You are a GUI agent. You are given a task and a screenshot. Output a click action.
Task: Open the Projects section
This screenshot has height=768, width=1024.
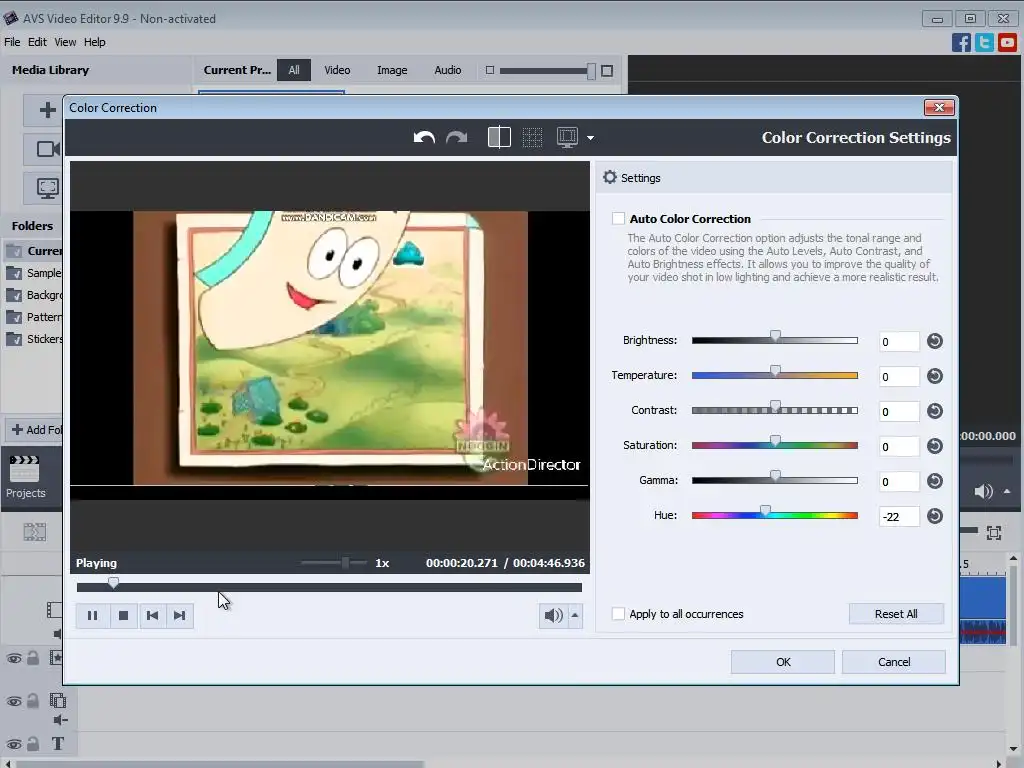point(25,477)
